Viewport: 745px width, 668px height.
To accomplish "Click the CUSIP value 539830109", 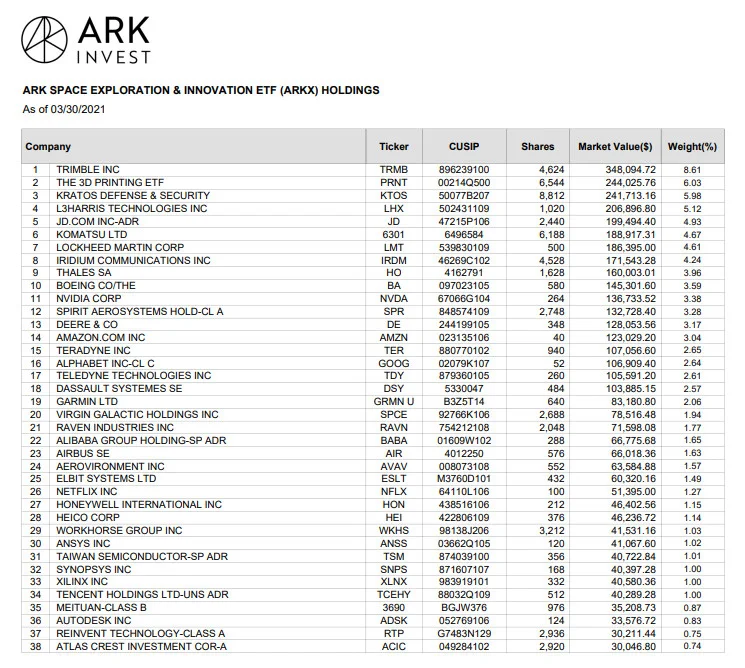I will click(464, 248).
